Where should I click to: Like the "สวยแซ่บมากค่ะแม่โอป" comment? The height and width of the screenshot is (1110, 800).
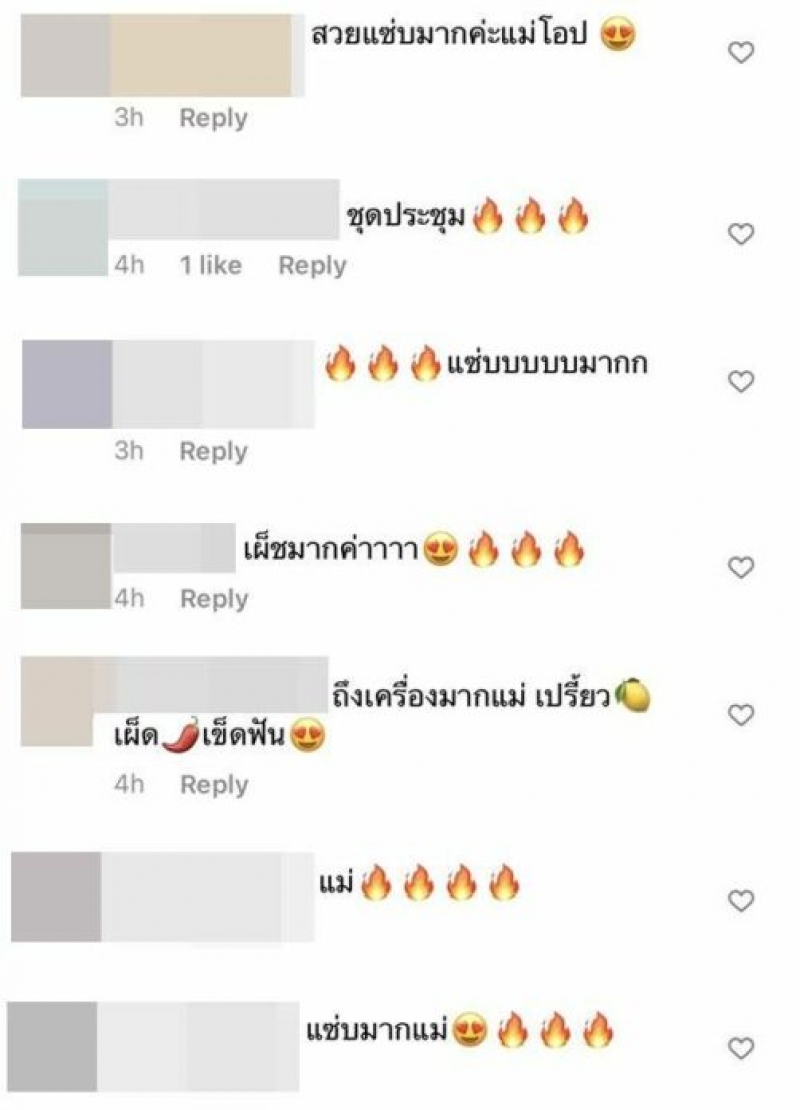pyautogui.click(x=741, y=52)
